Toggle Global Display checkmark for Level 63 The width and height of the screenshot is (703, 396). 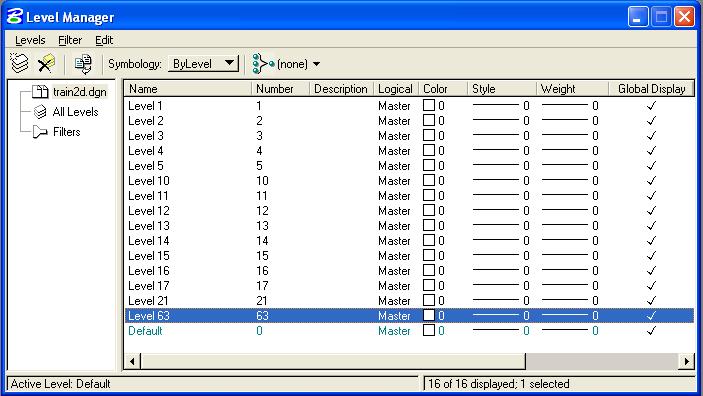[651, 316]
